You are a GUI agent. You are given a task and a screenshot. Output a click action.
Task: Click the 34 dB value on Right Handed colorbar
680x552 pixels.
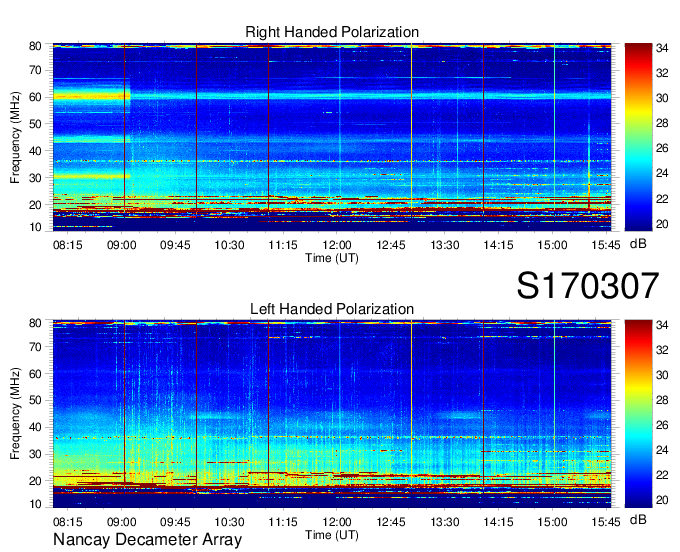(662, 48)
